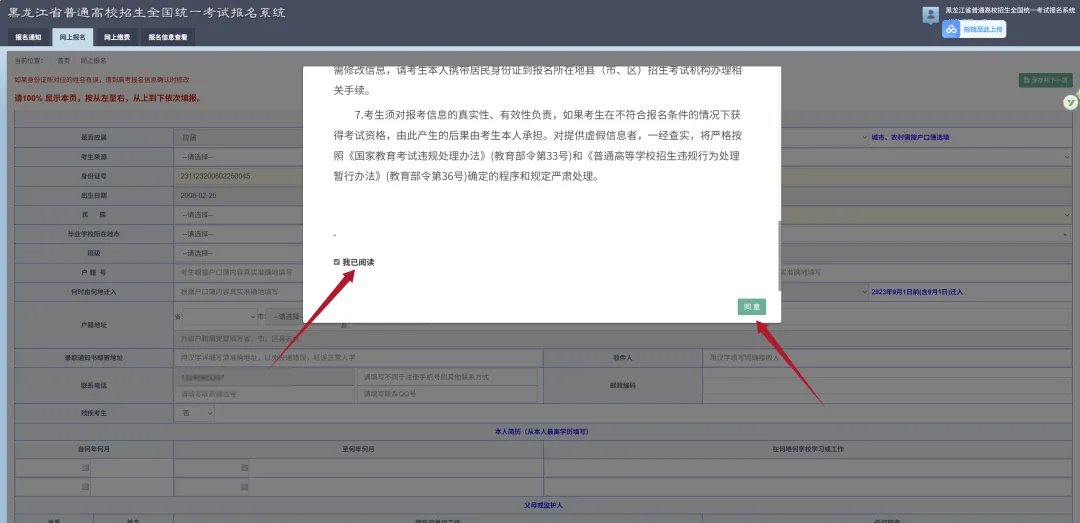Click the 联系QQ号 input field
This screenshot has width=1080, height=523.
(x=448, y=394)
